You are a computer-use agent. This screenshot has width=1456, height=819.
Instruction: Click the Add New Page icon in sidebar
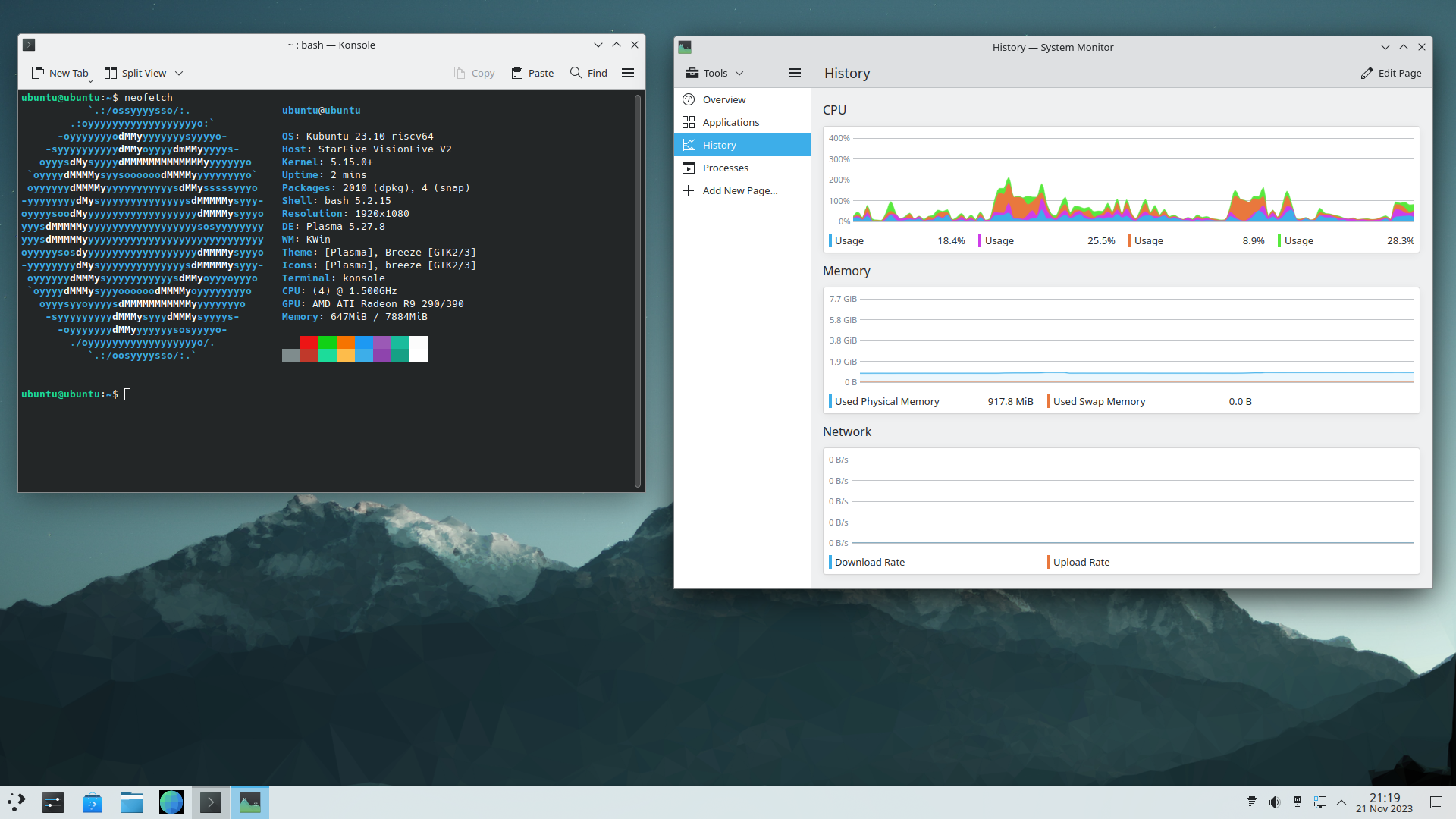pos(689,191)
